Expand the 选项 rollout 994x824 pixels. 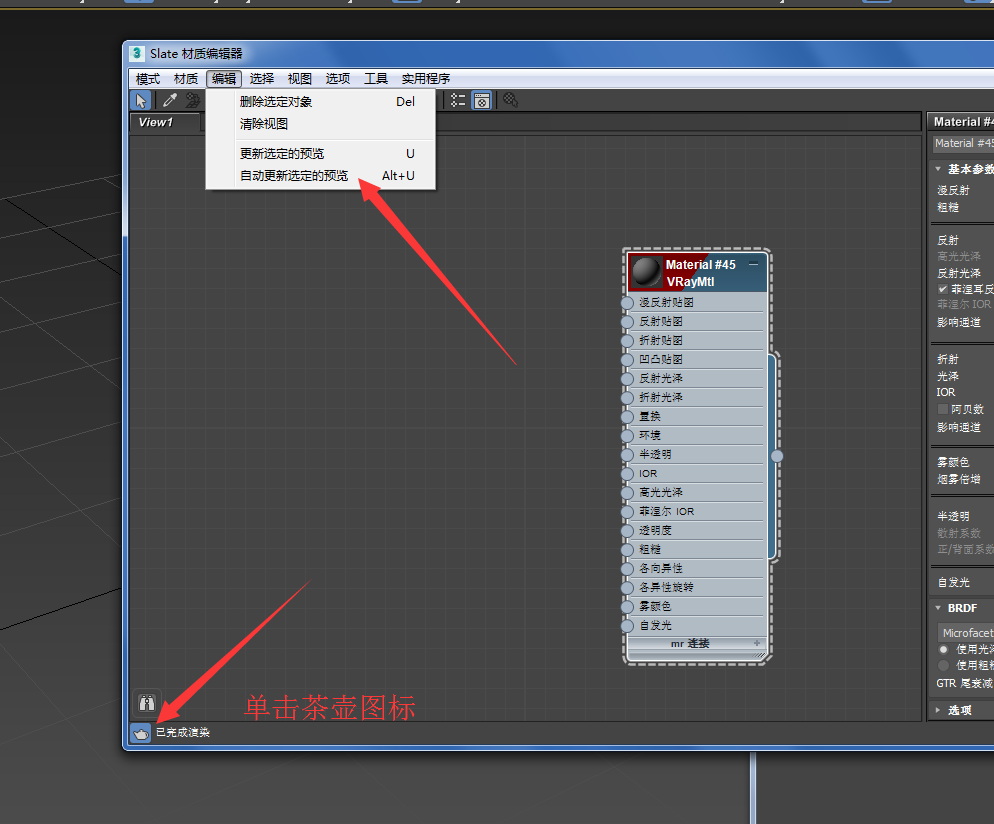pyautogui.click(x=938, y=710)
